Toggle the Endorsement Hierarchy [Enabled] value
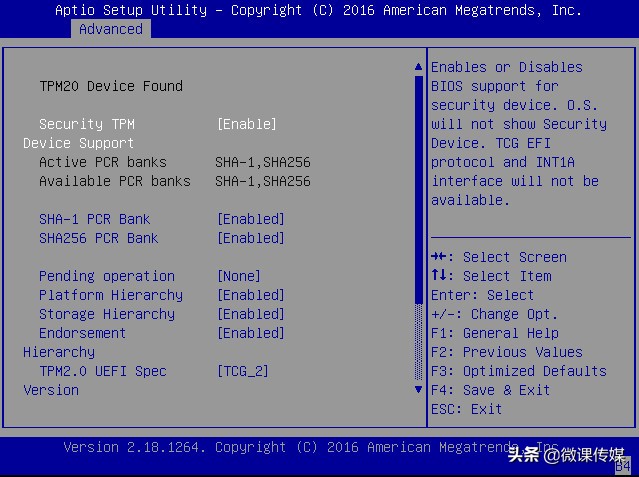This screenshot has width=639, height=477. pyautogui.click(x=251, y=333)
